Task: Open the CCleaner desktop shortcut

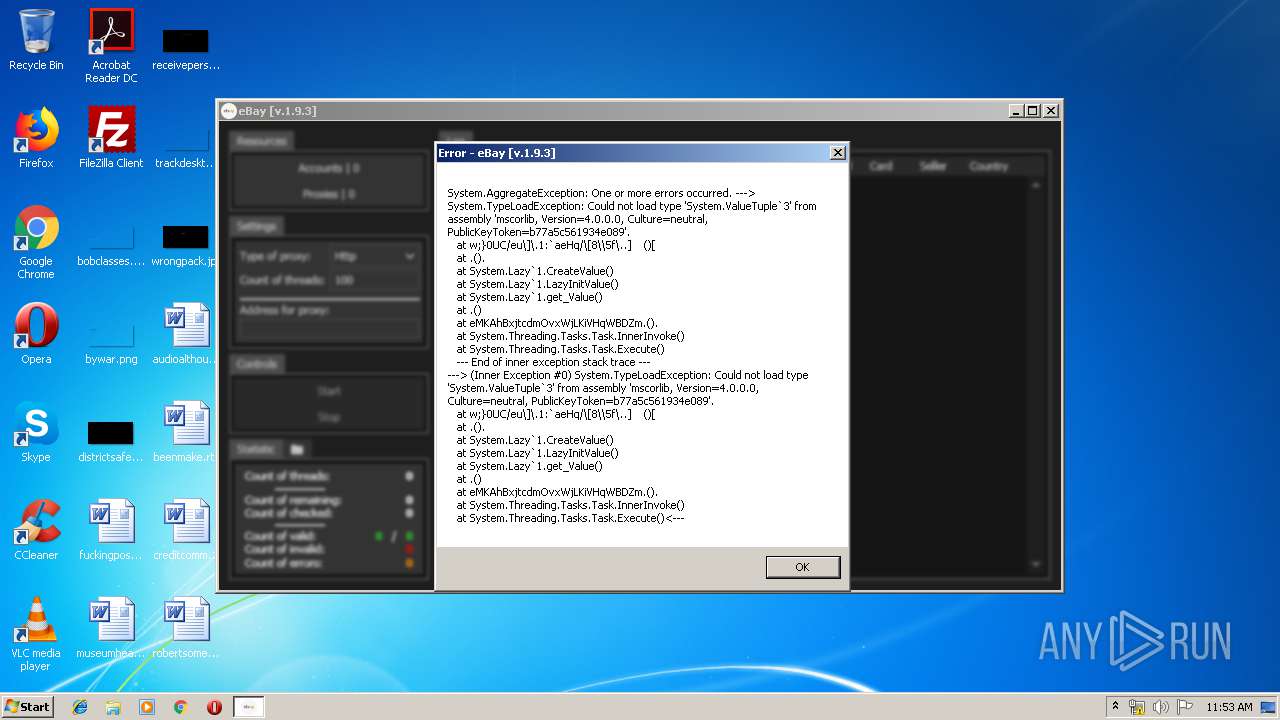Action: (x=36, y=530)
